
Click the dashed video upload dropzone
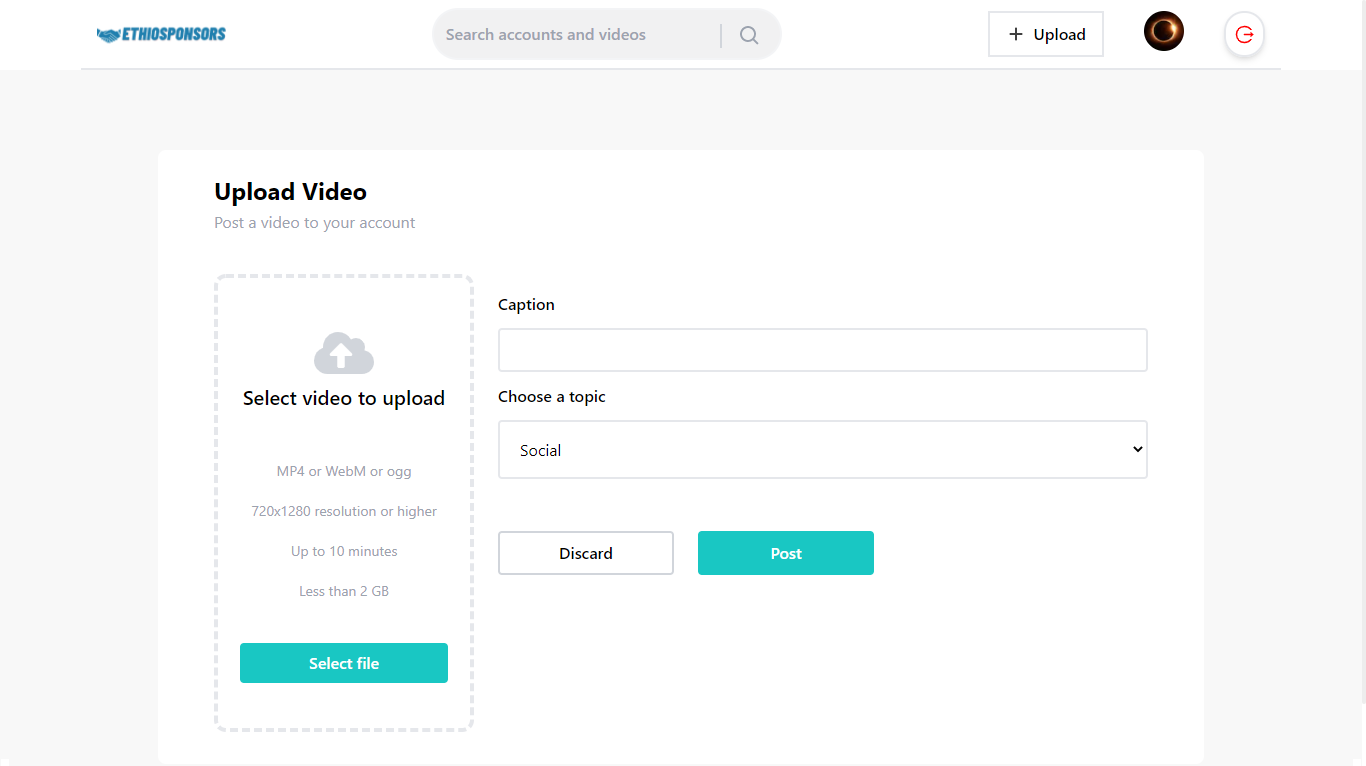343,501
